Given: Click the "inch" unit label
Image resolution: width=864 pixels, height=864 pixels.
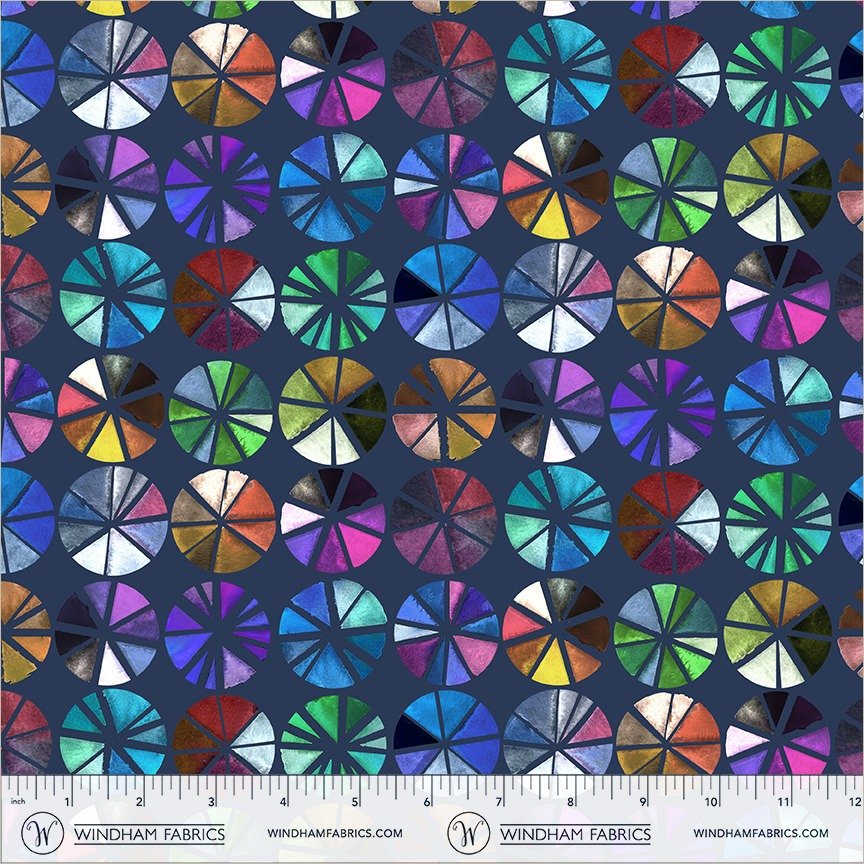Looking at the screenshot, I should click(x=18, y=801).
